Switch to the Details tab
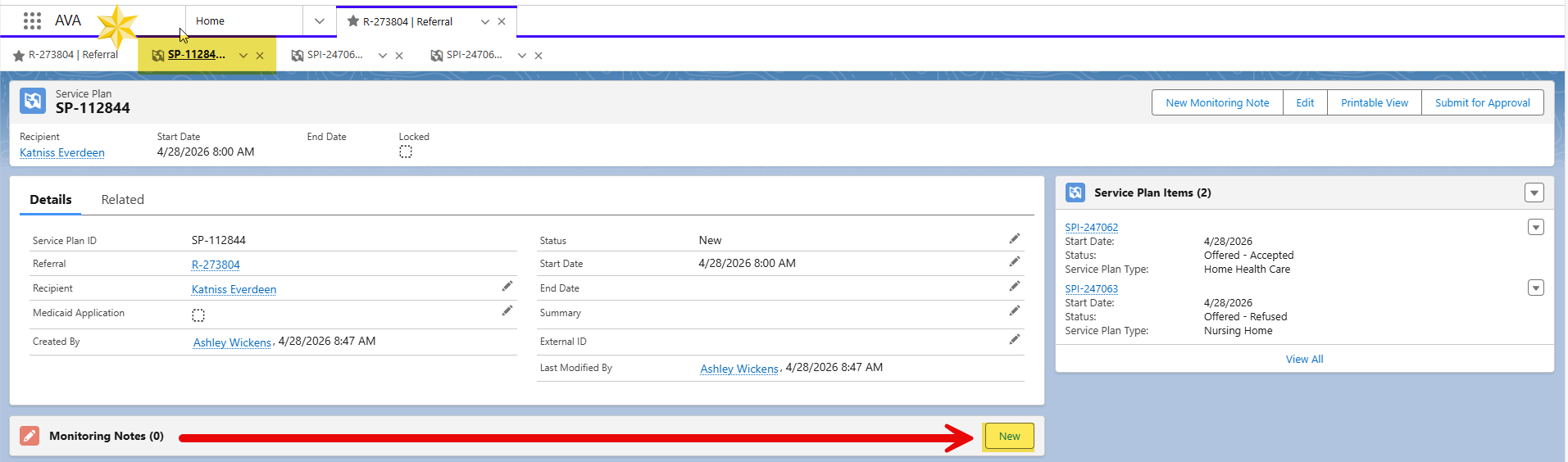1568x462 pixels. coord(51,200)
